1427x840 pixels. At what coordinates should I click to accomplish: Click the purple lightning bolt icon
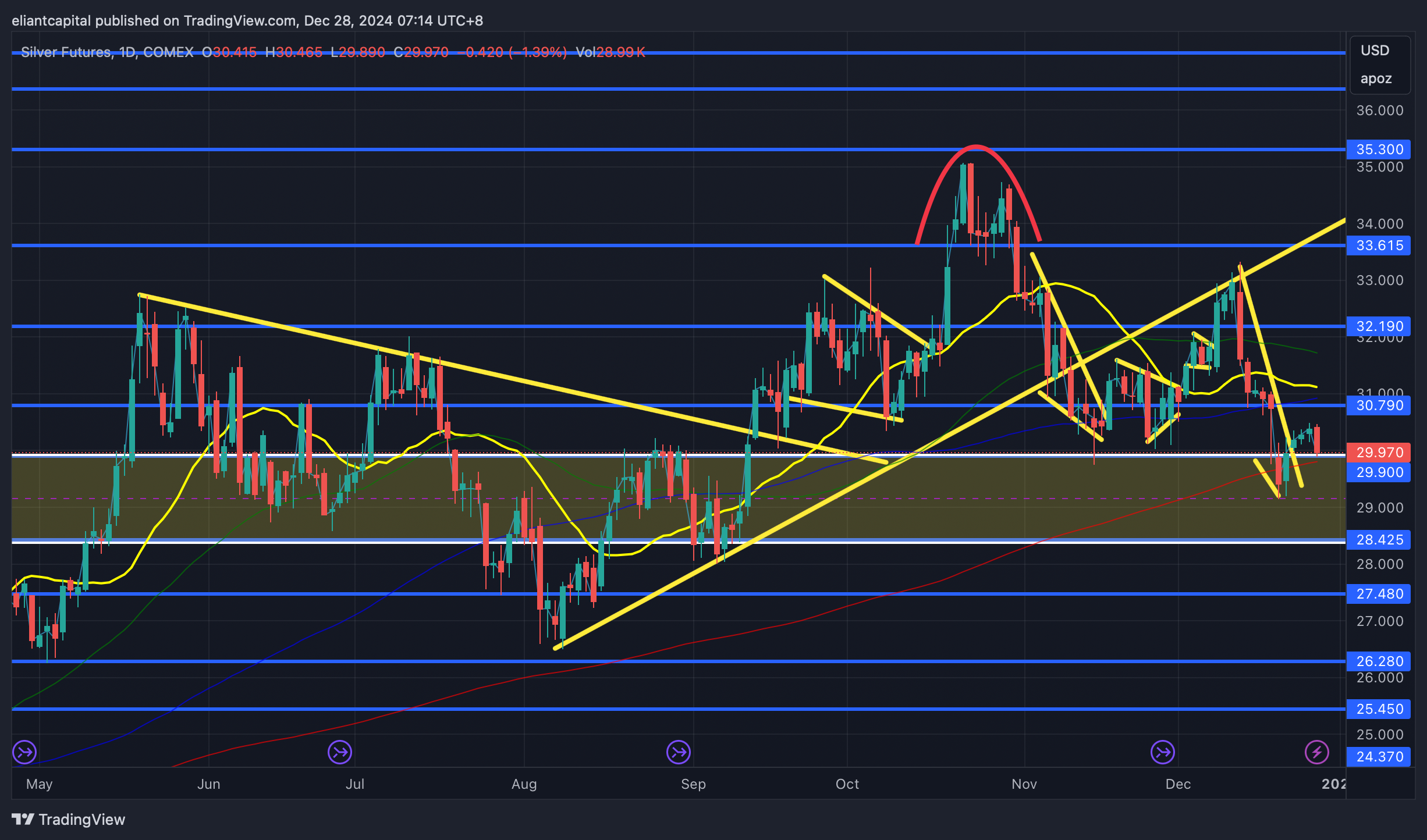1316,752
